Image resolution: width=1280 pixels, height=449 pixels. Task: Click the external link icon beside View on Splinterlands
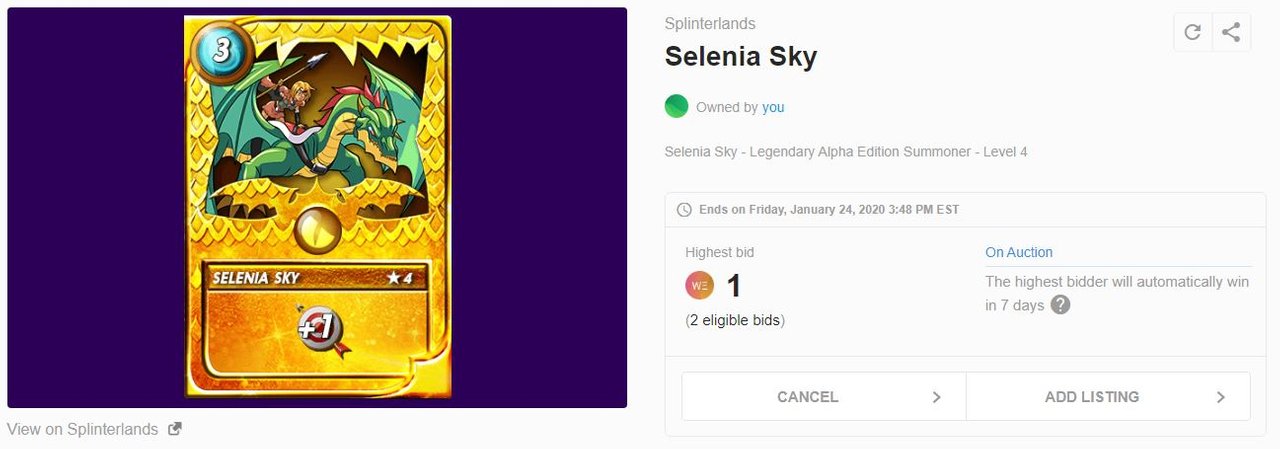175,429
